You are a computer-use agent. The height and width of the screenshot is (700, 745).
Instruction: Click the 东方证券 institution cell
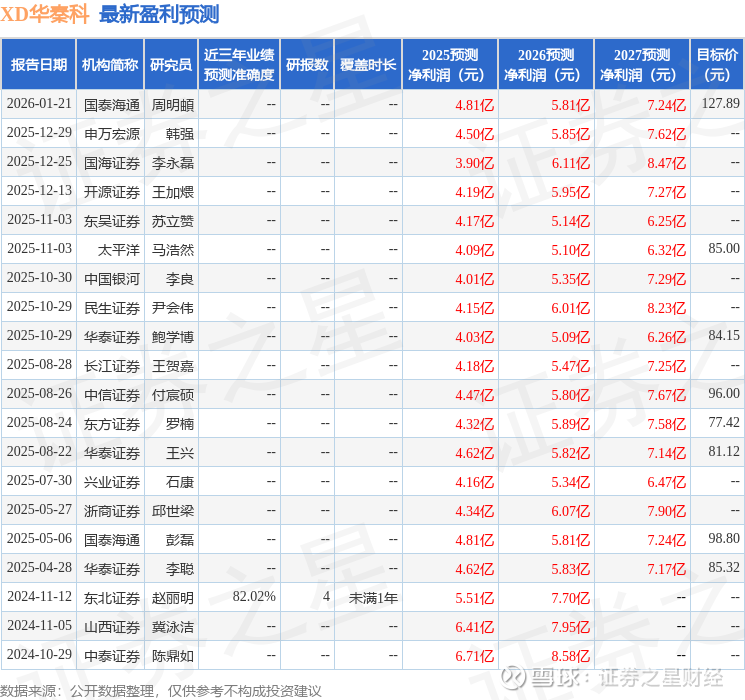click(x=112, y=424)
